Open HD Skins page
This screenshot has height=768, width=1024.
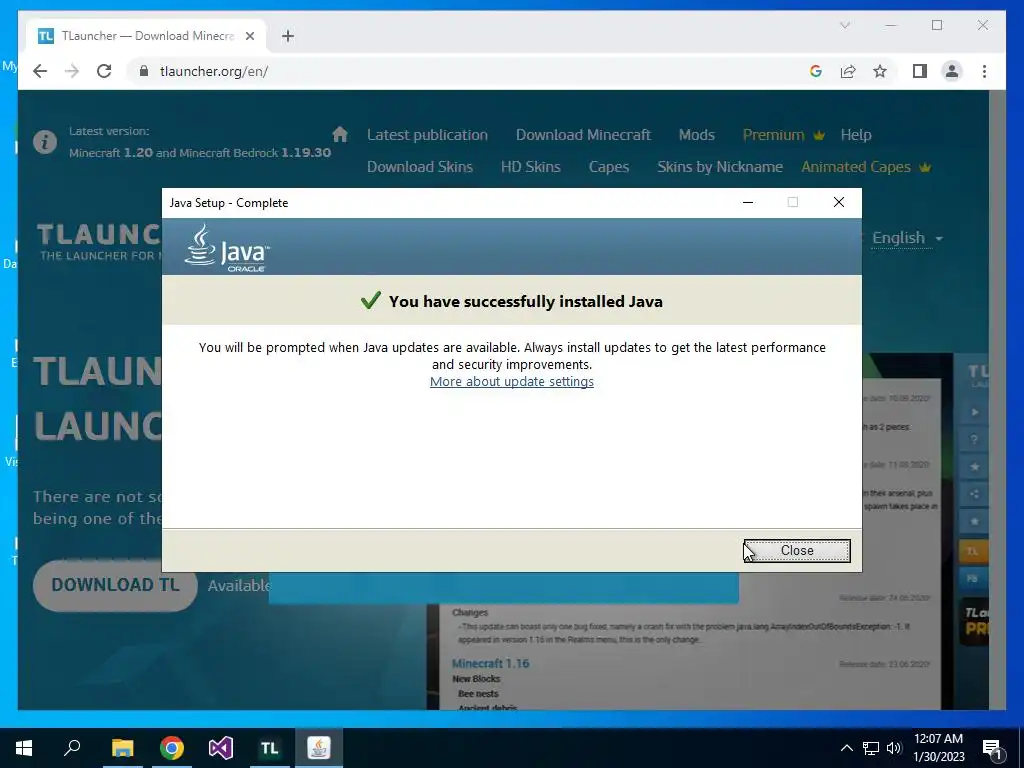530,167
